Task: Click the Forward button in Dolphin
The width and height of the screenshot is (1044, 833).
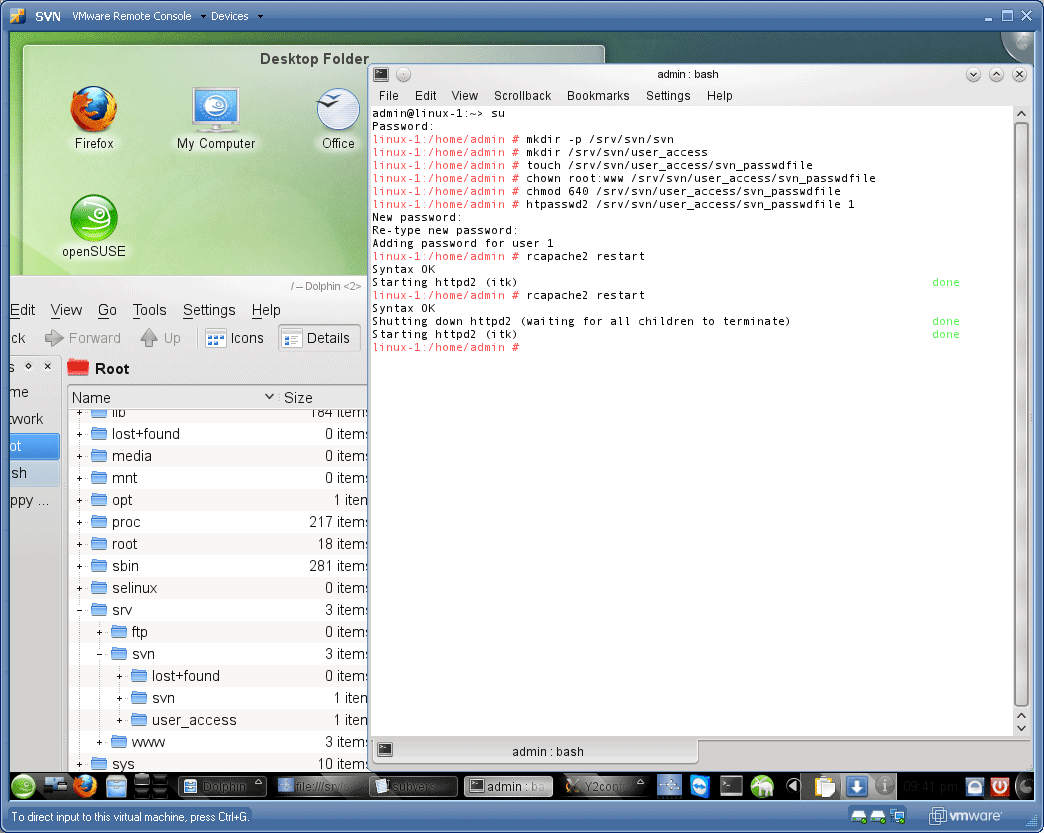Action: [83, 338]
